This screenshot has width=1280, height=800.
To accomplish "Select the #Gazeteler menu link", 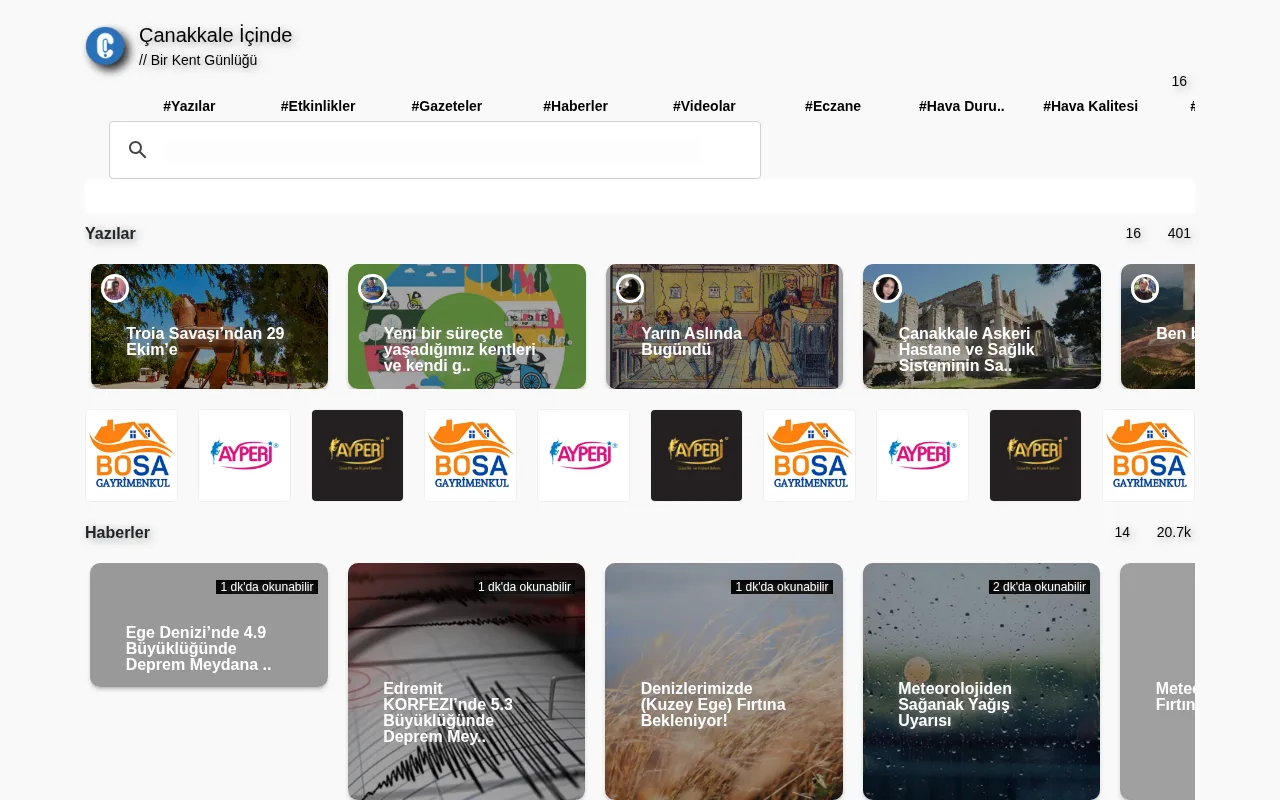I will (x=446, y=106).
